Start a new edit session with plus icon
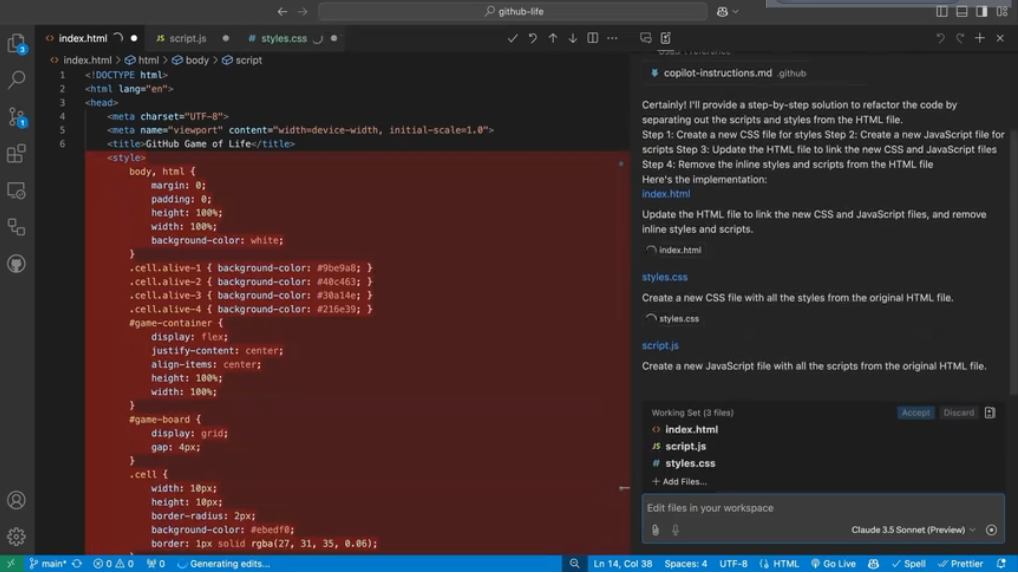The image size is (1018, 573). (980, 38)
